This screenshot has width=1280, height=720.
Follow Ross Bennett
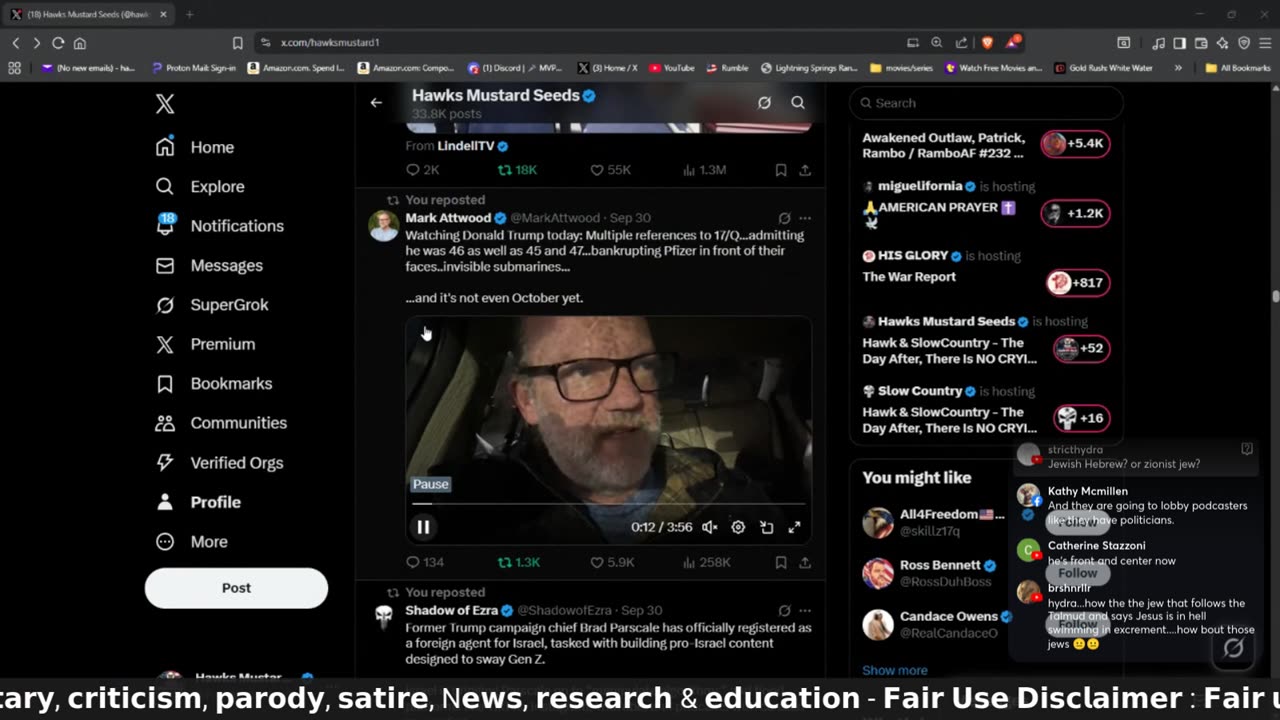tap(1078, 573)
